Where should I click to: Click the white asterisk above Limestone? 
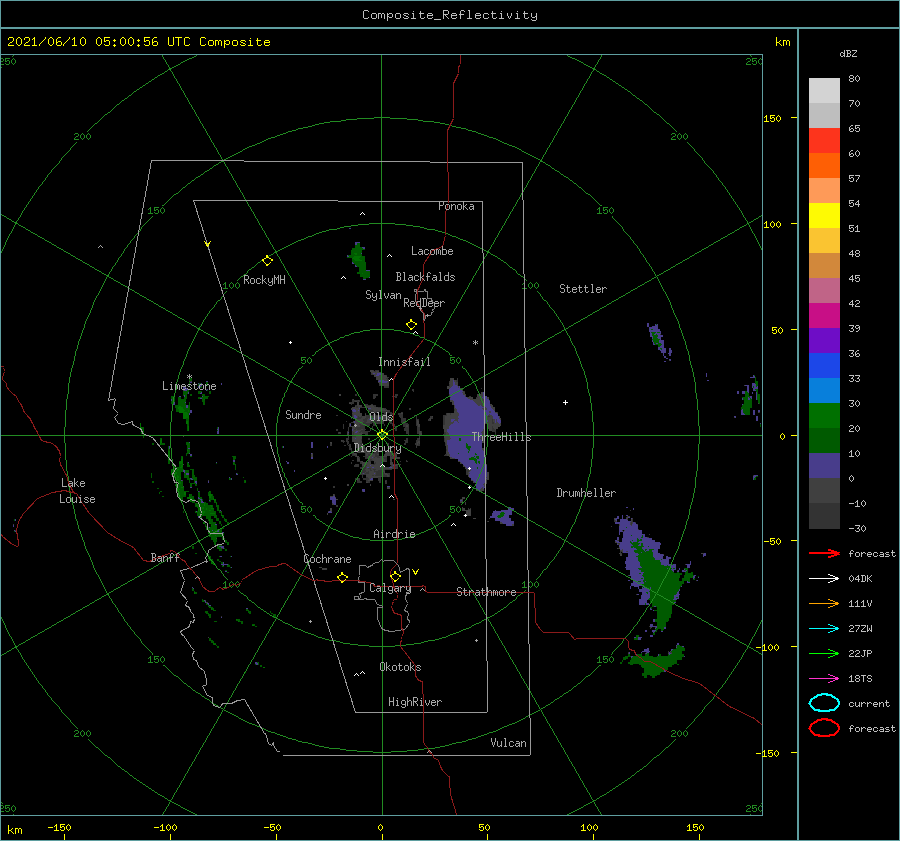(189, 377)
